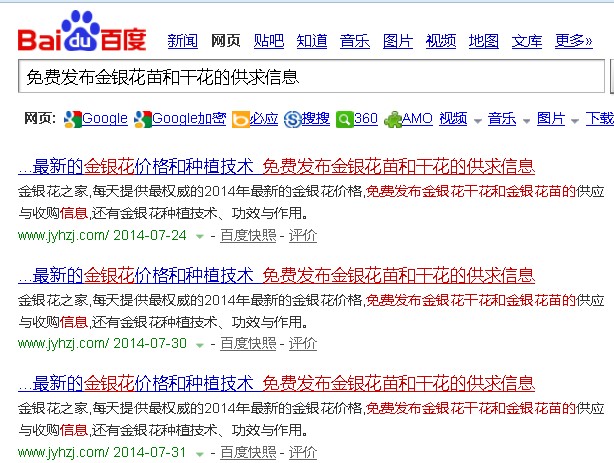Image resolution: width=614 pixels, height=463 pixels.
Task: Open the 下载 link in engine bar
Action: point(600,118)
